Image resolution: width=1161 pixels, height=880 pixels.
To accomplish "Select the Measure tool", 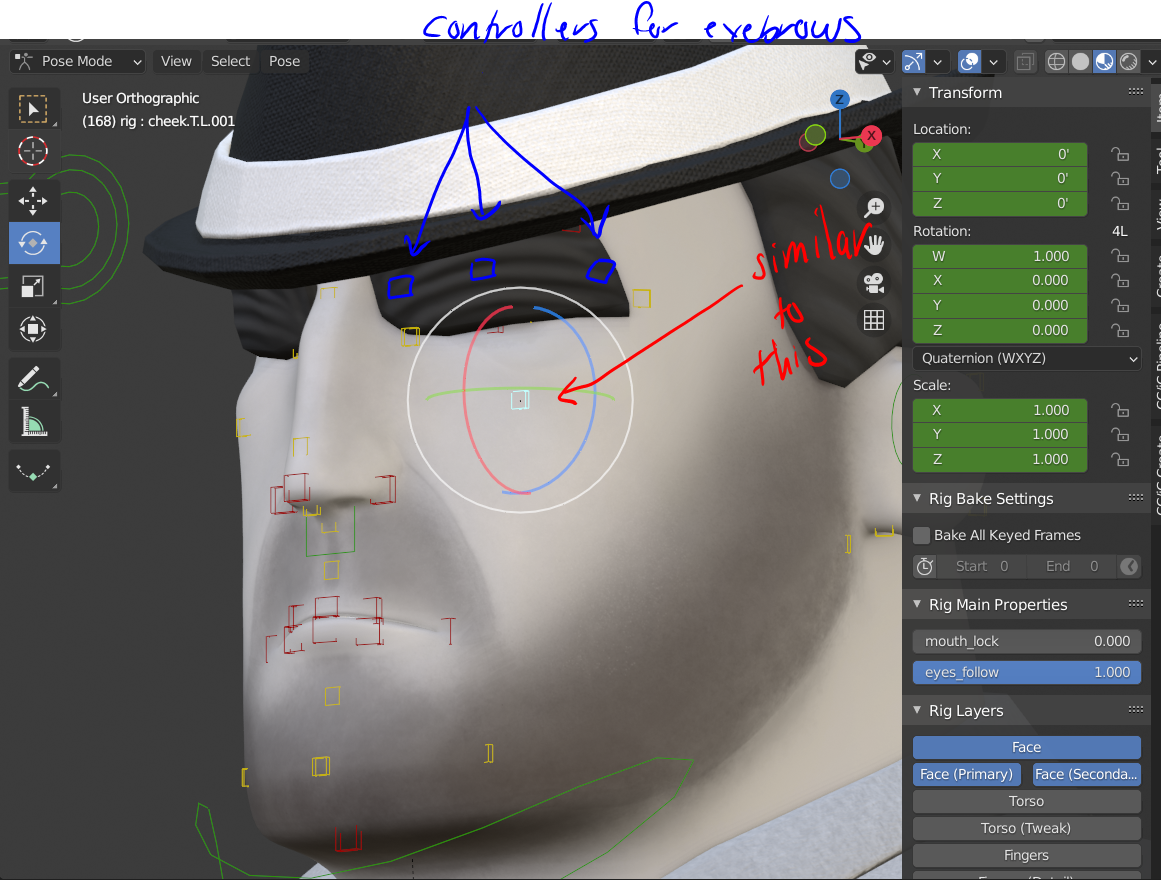I will 33,422.
